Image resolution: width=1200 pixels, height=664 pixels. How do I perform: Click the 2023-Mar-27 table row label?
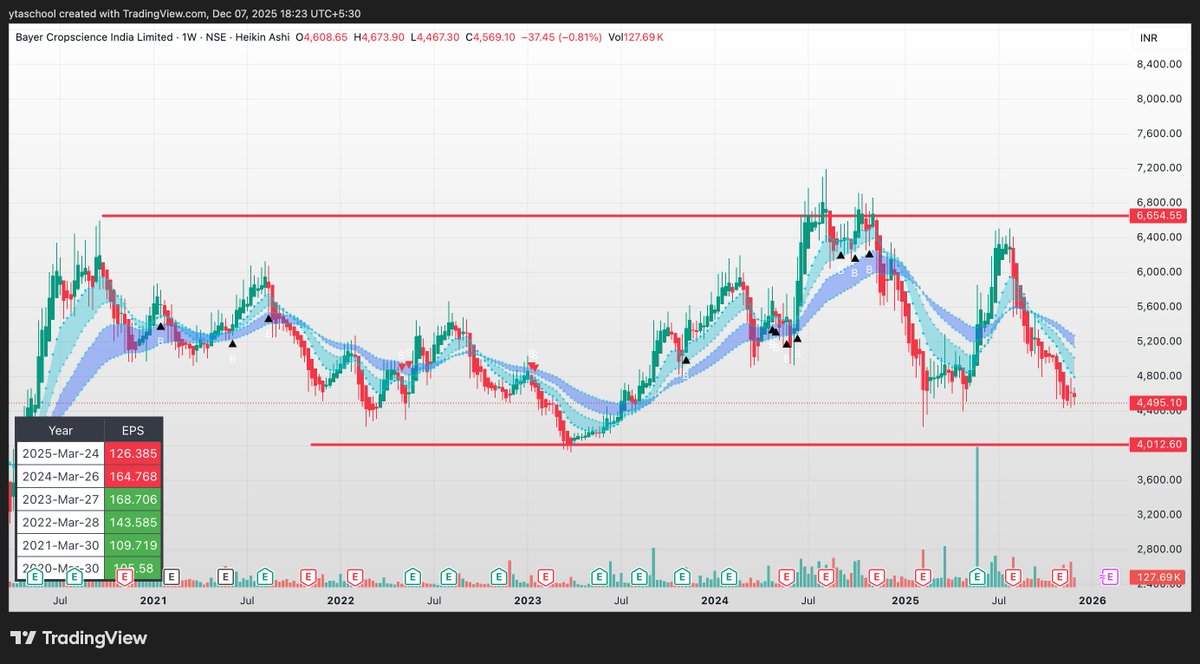point(61,498)
